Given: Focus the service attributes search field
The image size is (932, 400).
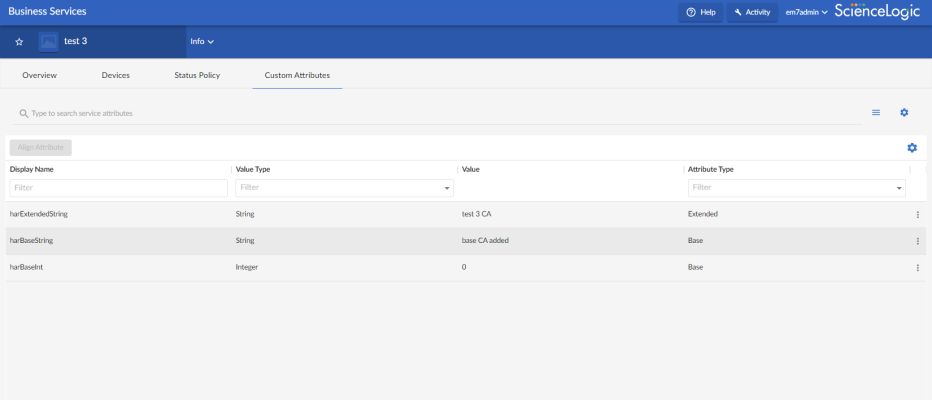Looking at the screenshot, I should (440, 113).
